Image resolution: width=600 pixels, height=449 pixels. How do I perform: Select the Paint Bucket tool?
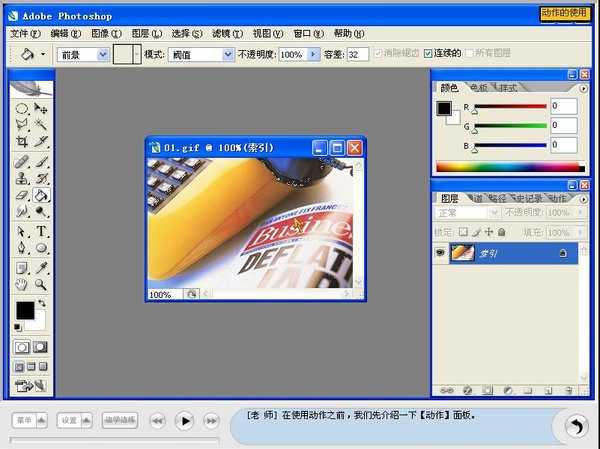[41, 195]
